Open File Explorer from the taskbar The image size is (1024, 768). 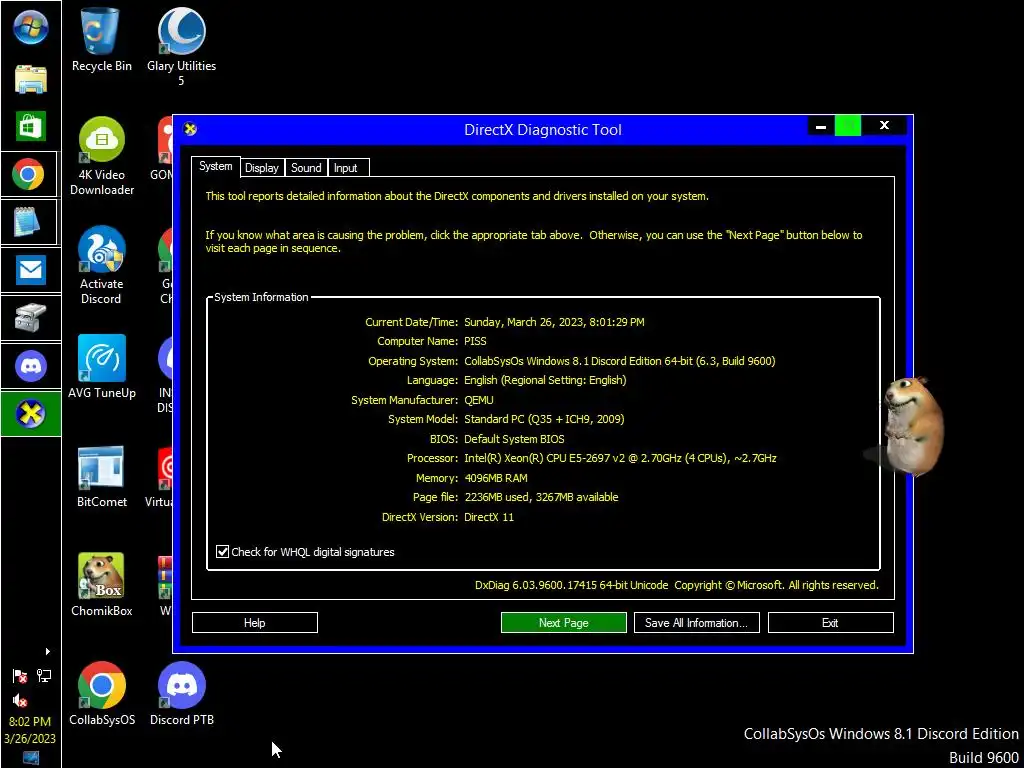[30, 79]
